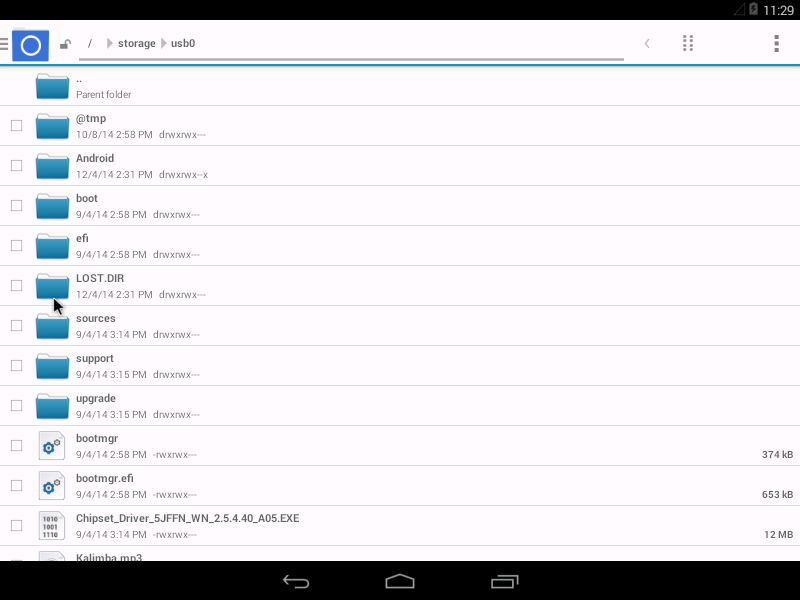Select the root slash breadcrumb item
Image resolution: width=800 pixels, height=600 pixels.
point(90,43)
